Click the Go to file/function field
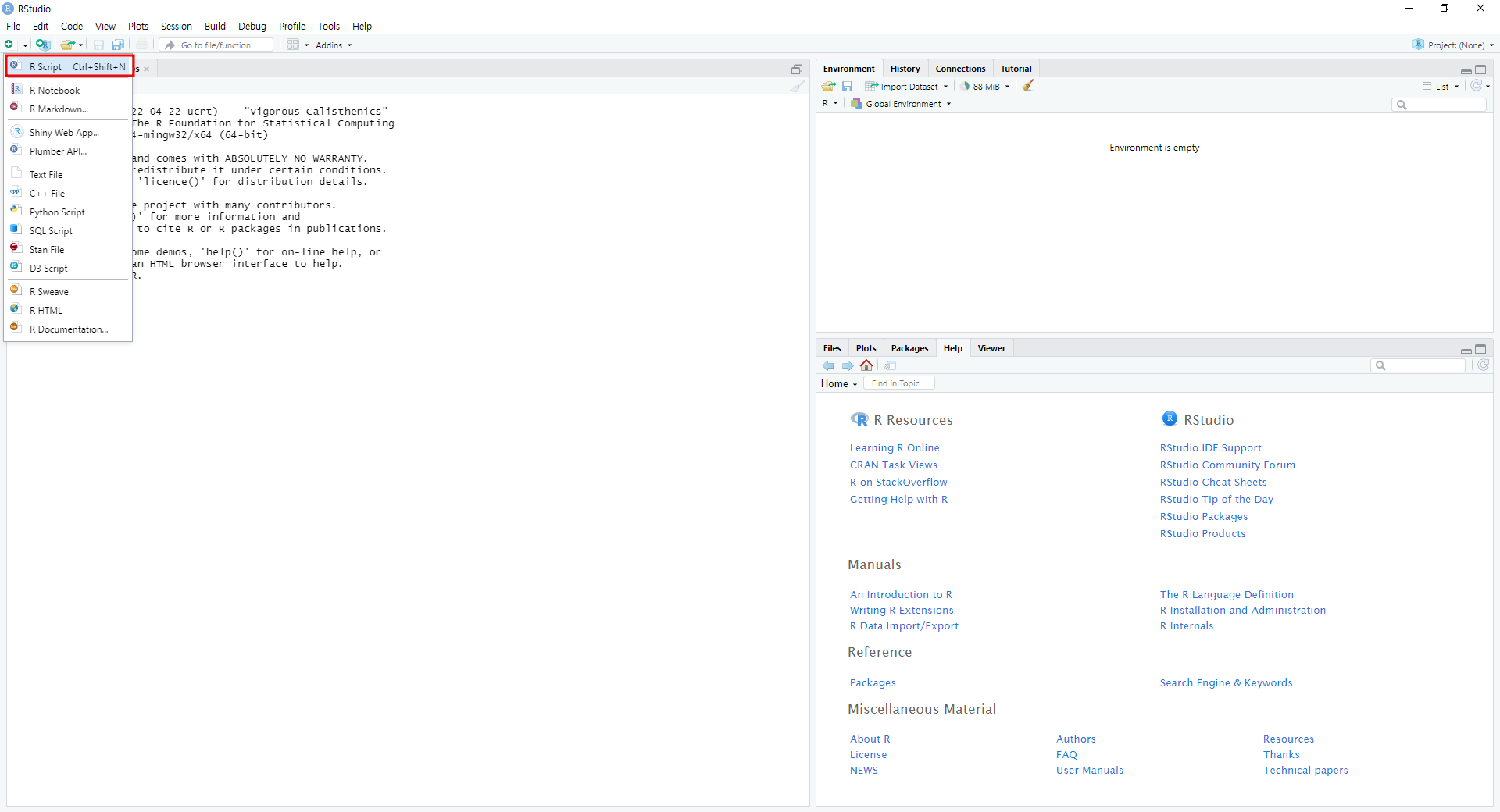1500x812 pixels. pos(217,45)
